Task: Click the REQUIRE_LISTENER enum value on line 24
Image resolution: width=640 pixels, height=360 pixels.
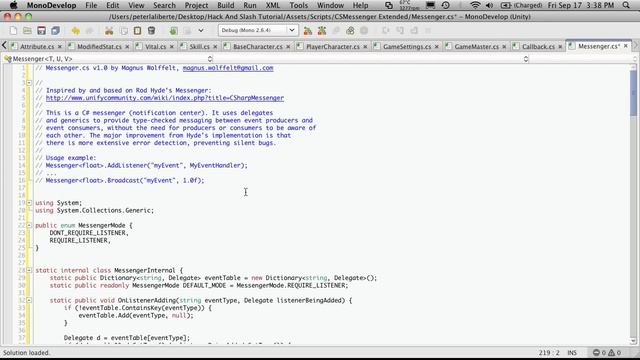Action: pos(79,240)
